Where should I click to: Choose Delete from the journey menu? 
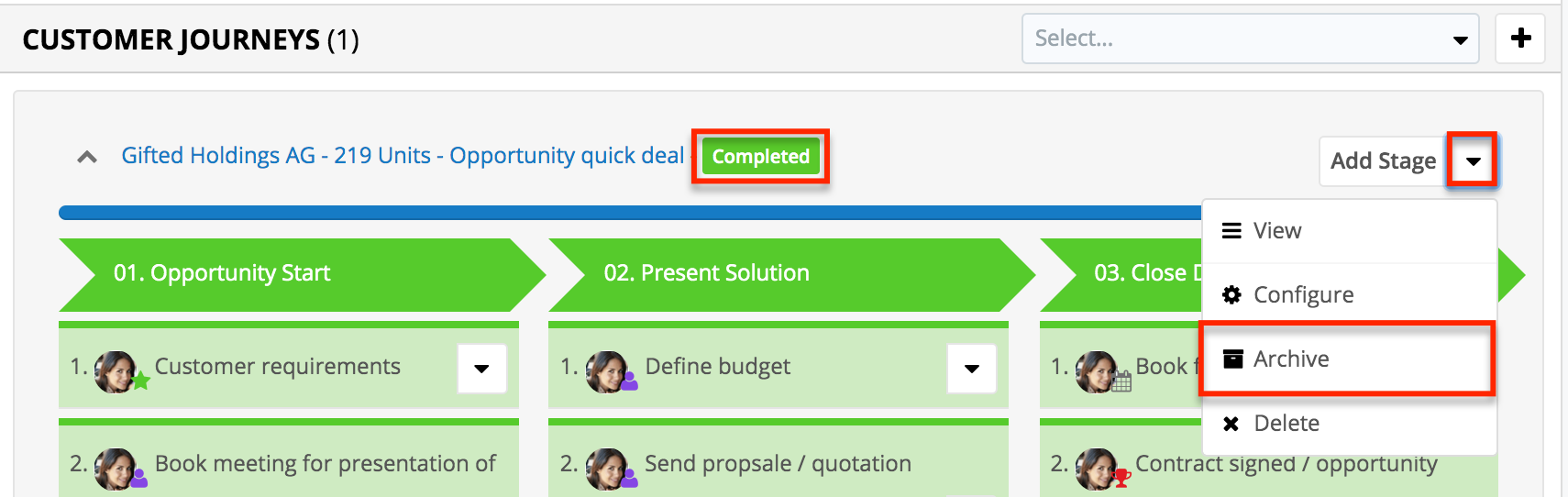tap(1286, 424)
